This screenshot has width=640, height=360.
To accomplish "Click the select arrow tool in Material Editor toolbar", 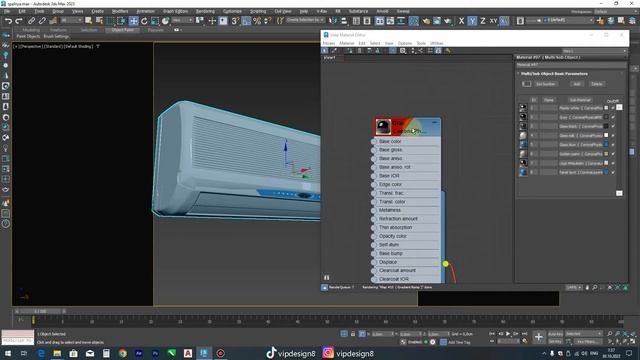I will click(325, 51).
